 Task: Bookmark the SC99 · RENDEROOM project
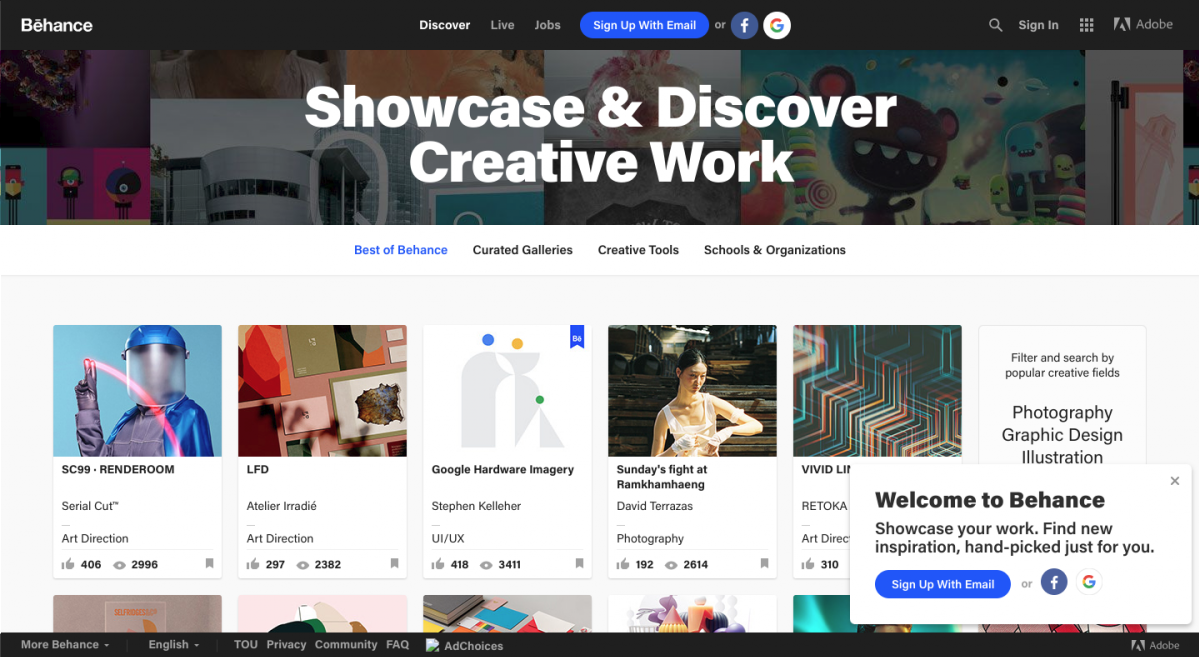pyautogui.click(x=210, y=564)
